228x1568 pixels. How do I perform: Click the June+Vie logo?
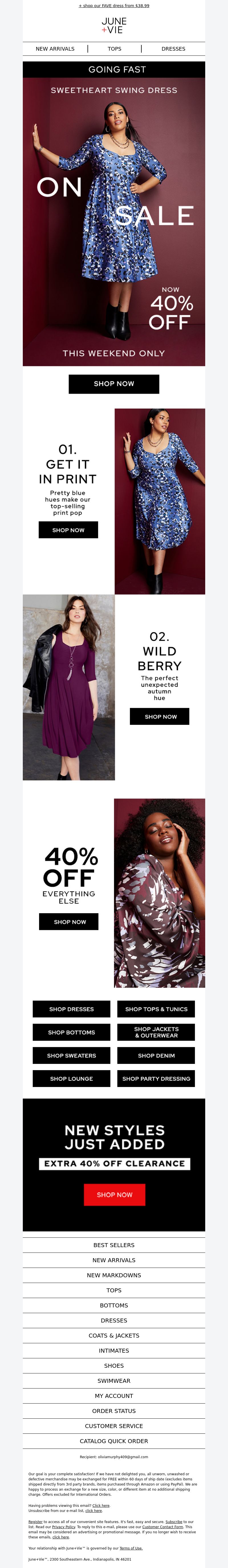[x=114, y=26]
